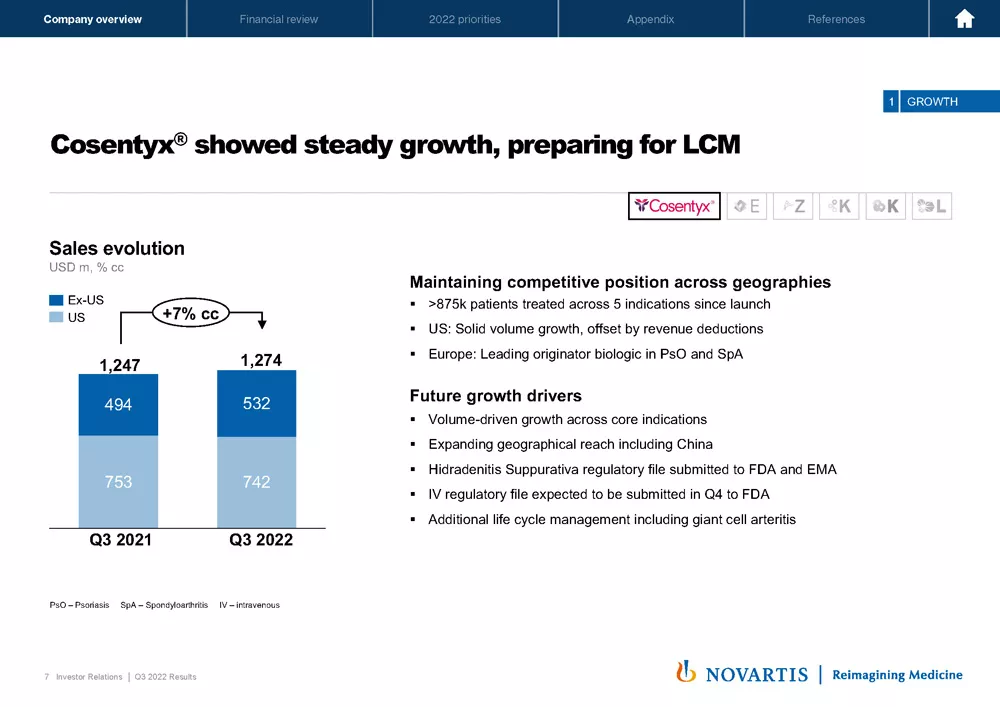Open the K product icon beside the Z icon
This screenshot has width=1000, height=707.
point(839,206)
